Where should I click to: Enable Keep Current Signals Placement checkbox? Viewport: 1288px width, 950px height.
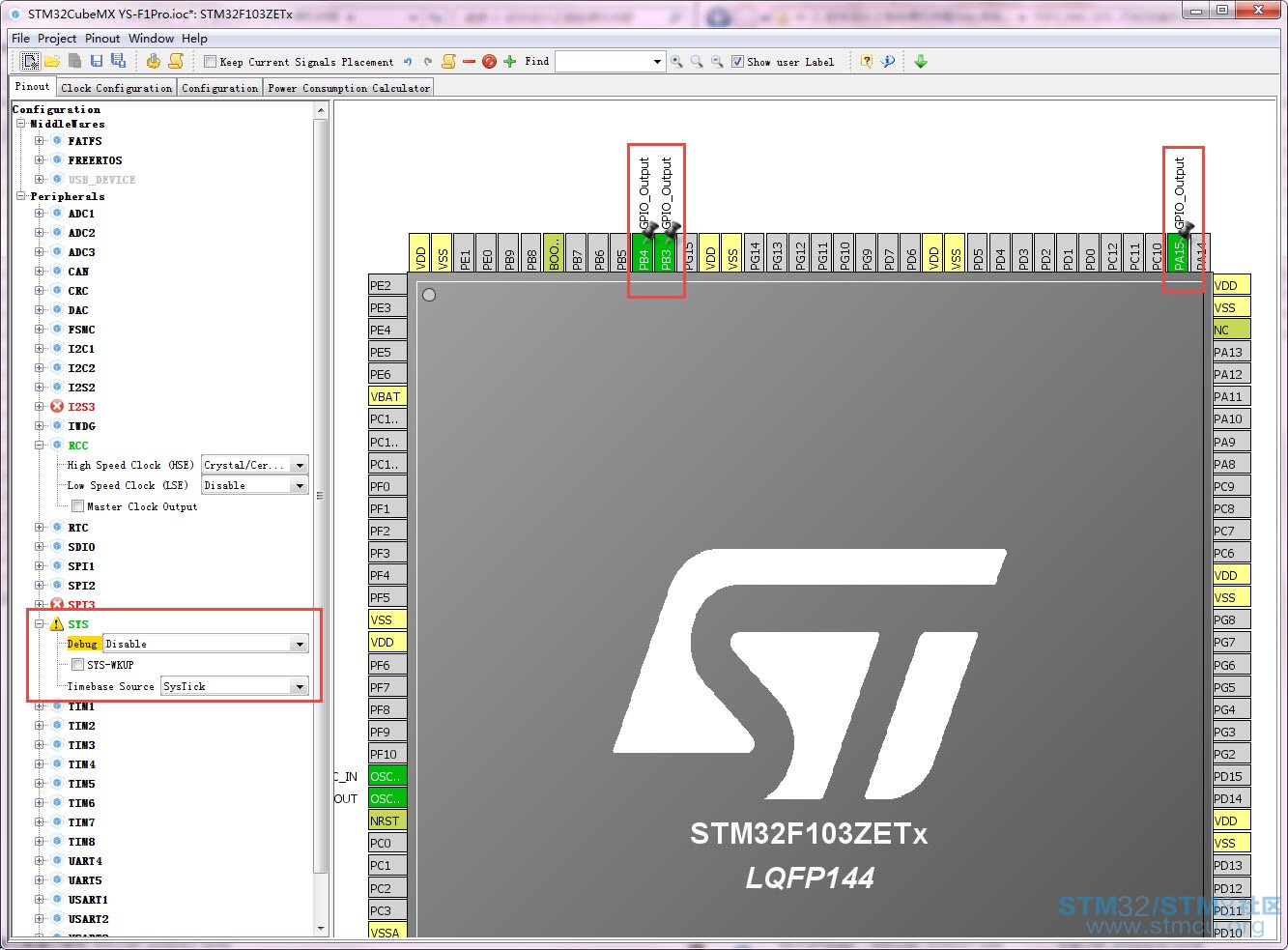click(210, 62)
